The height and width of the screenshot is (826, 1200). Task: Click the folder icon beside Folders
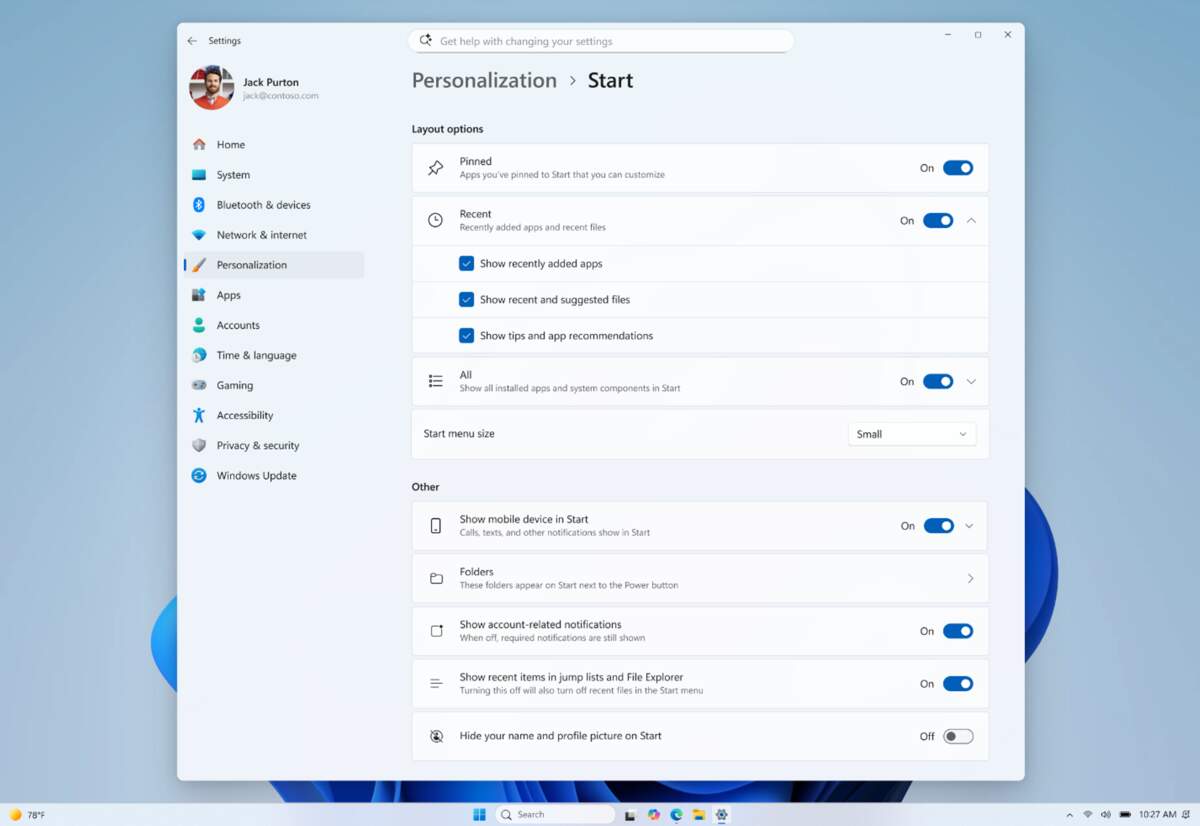click(x=436, y=578)
